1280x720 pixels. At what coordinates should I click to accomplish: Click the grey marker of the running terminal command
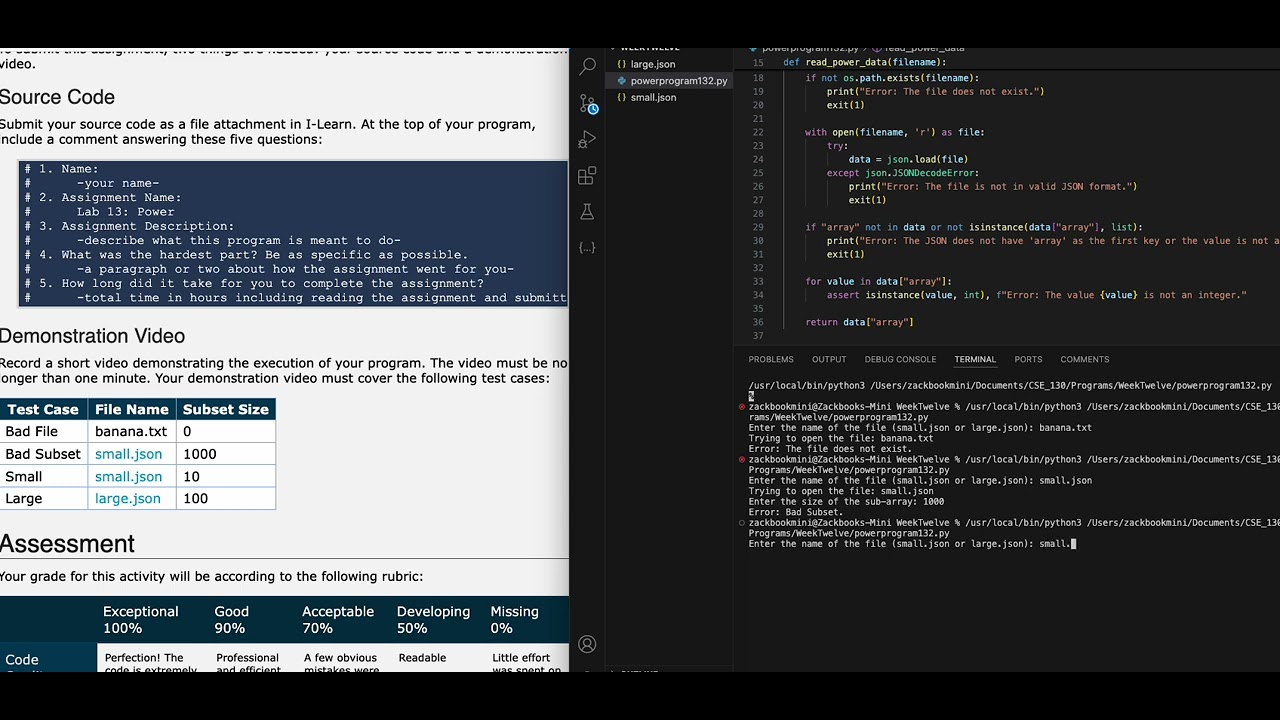[742, 523]
